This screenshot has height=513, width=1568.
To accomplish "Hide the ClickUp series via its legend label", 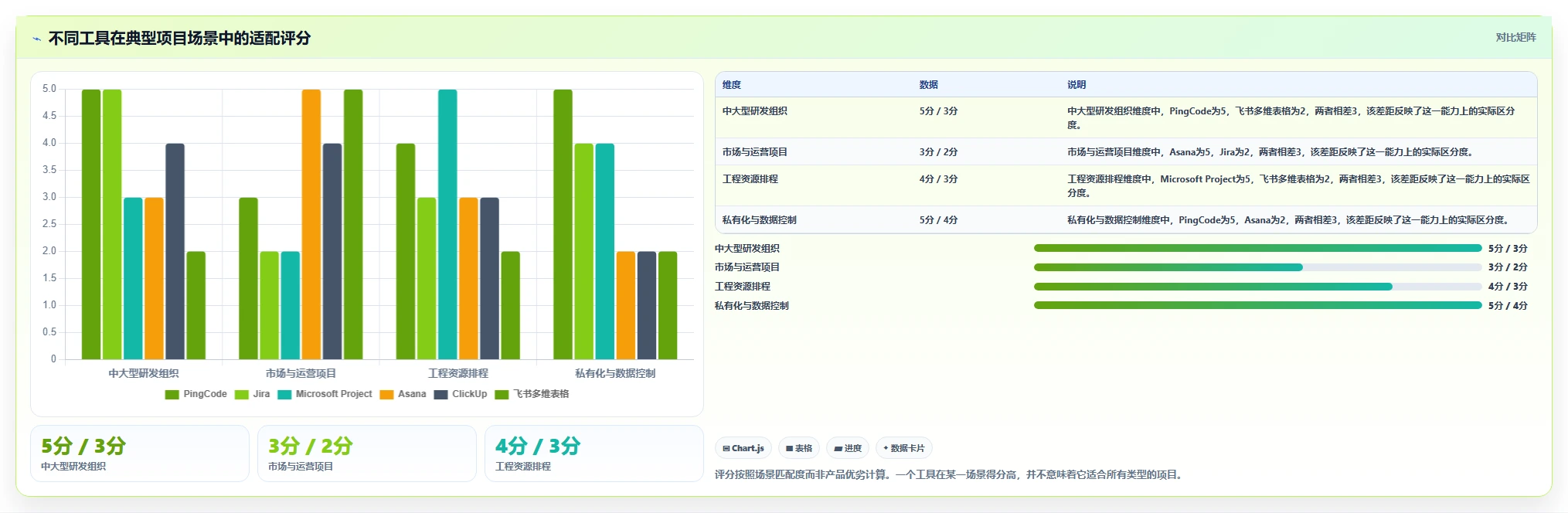I will pos(469,394).
